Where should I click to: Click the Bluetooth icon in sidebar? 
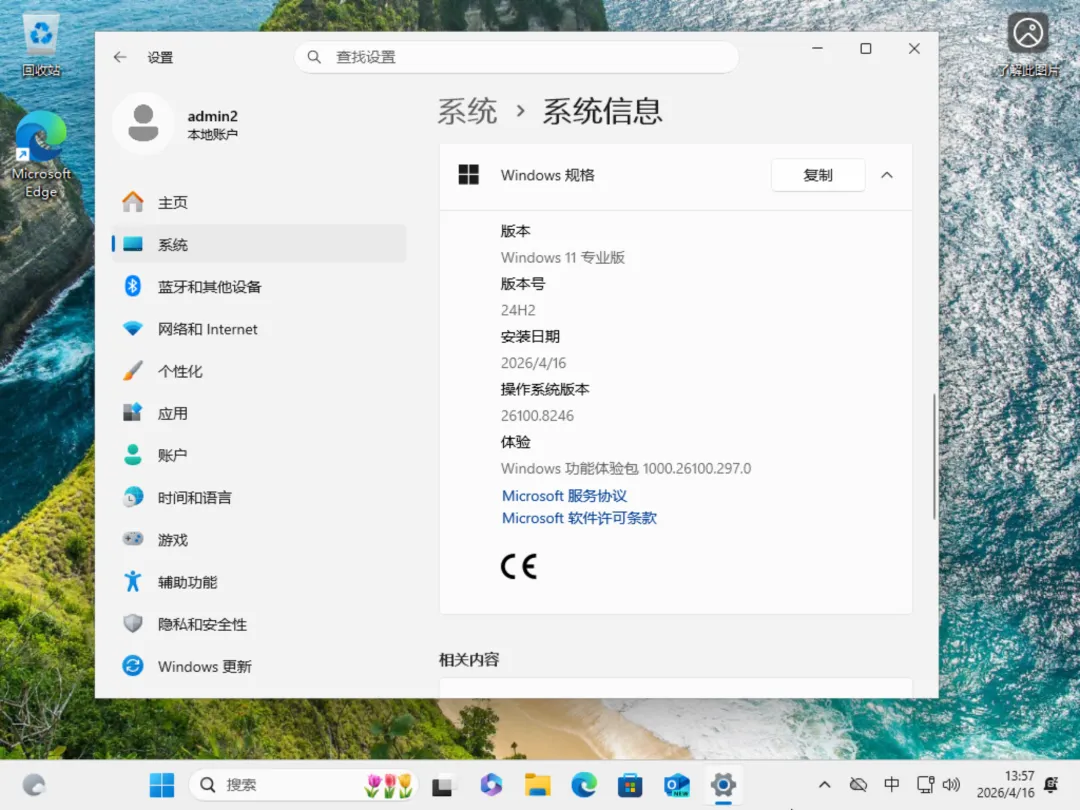pos(132,286)
